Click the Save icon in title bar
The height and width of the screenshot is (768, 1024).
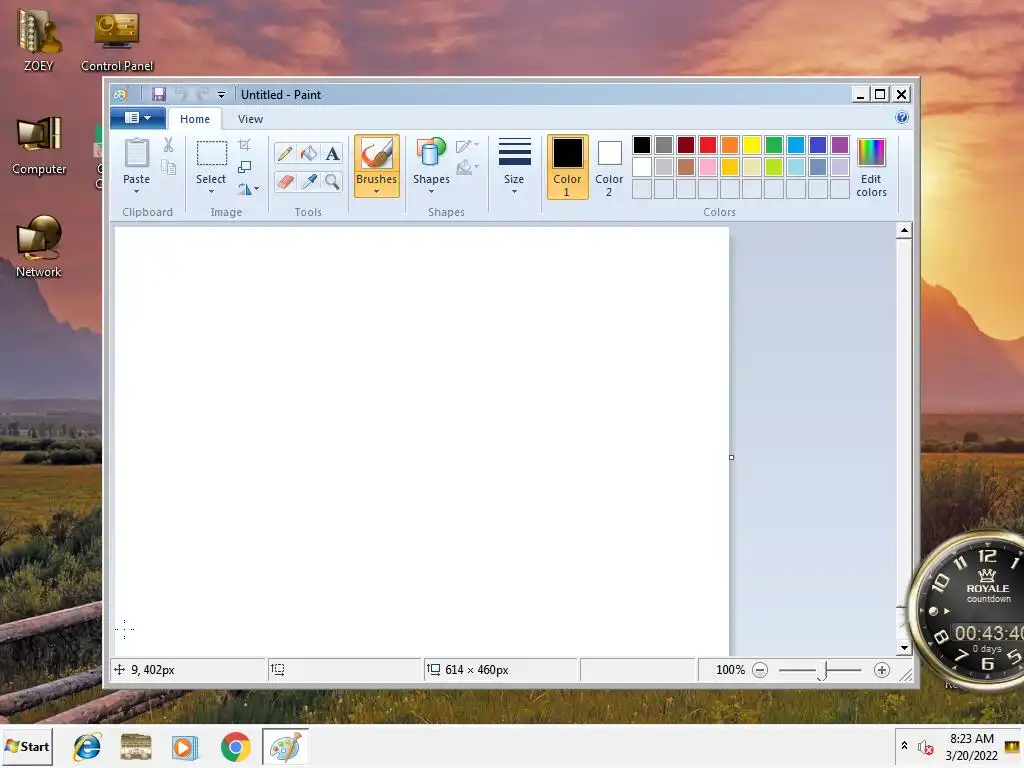[159, 94]
